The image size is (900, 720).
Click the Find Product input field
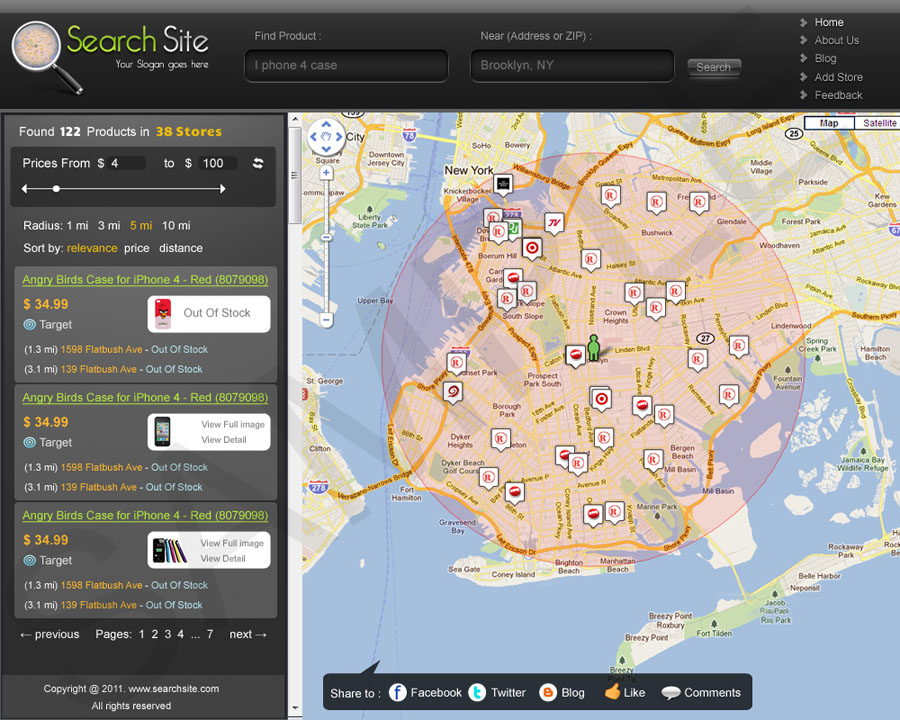(346, 65)
